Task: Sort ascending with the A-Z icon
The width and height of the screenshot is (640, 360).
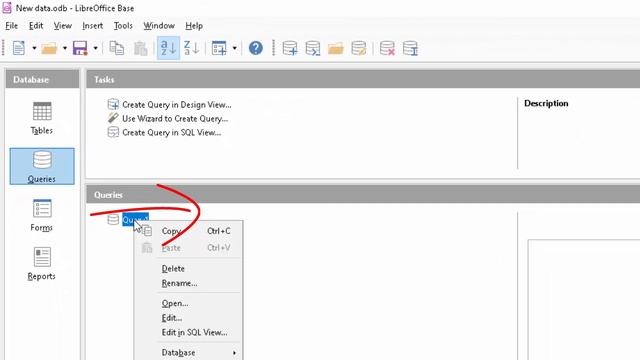Action: coord(168,48)
